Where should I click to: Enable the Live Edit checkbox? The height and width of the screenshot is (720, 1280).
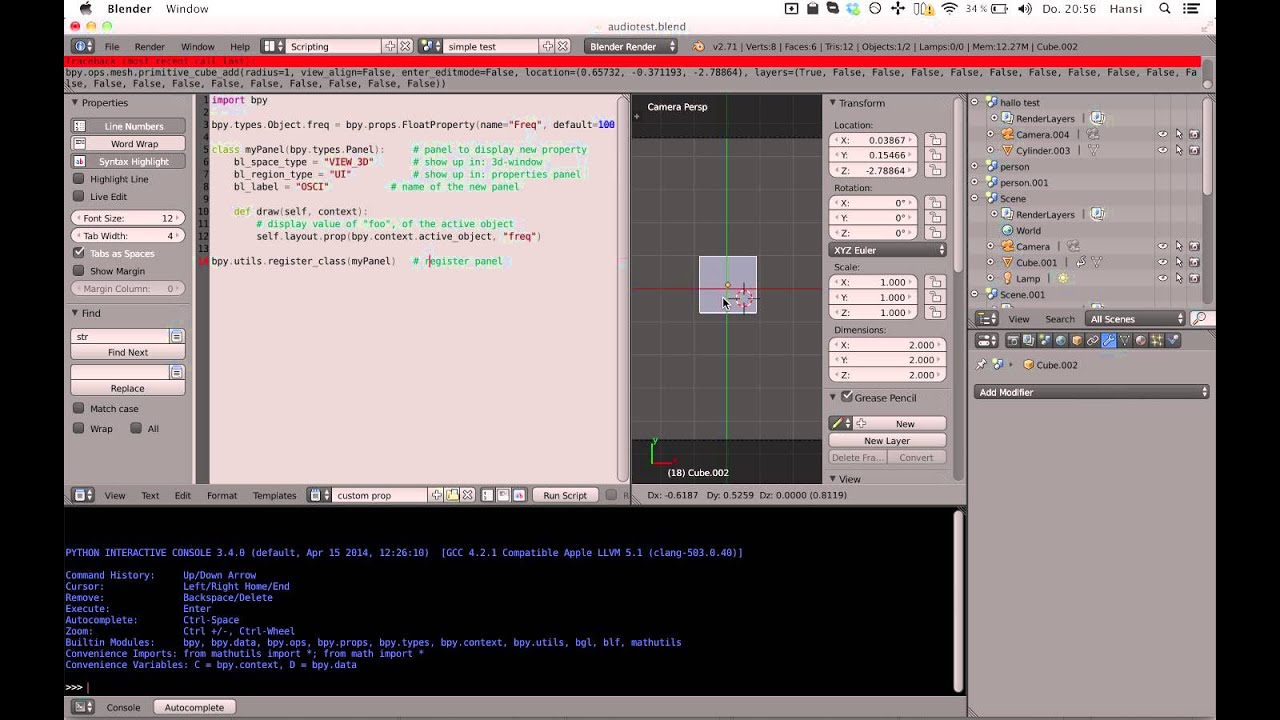(x=79, y=197)
